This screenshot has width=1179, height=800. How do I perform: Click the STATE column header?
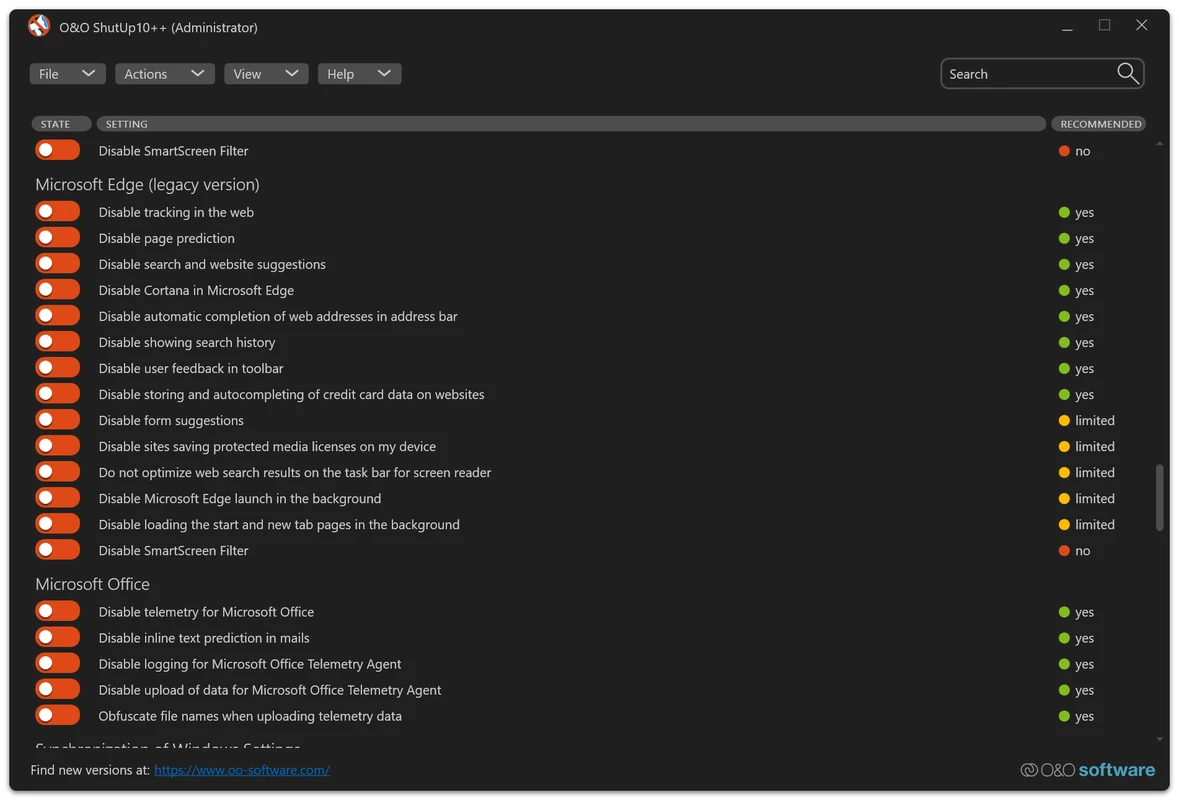pyautogui.click(x=61, y=124)
